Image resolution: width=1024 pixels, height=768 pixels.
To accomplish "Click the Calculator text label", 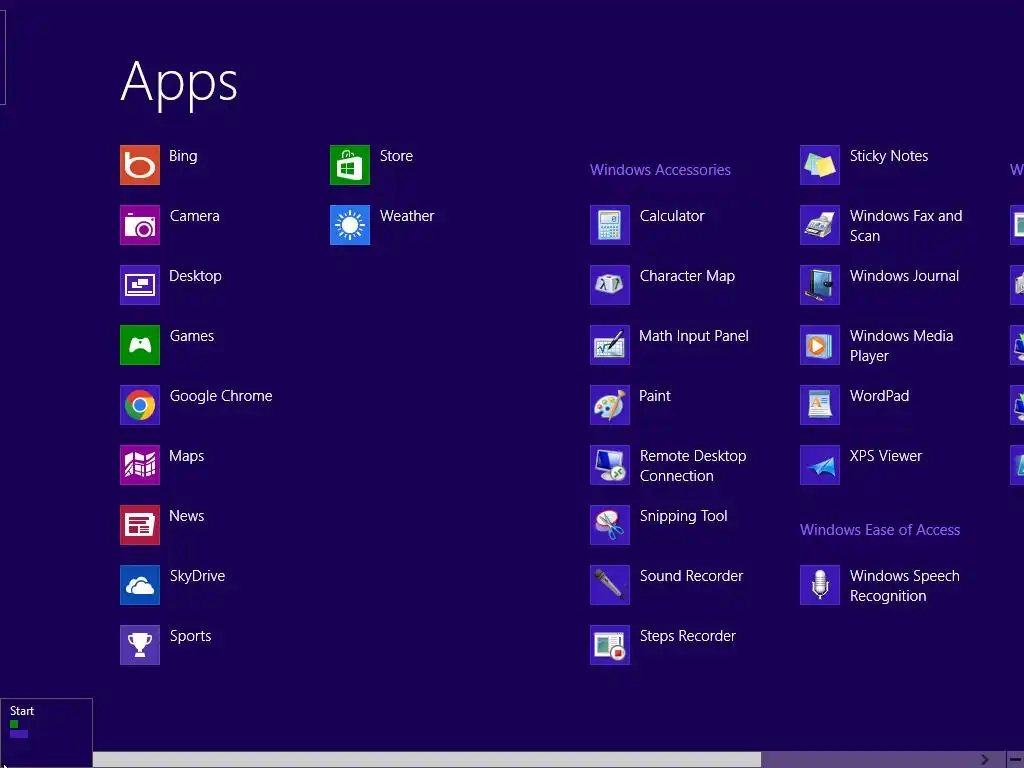I will coord(672,216).
